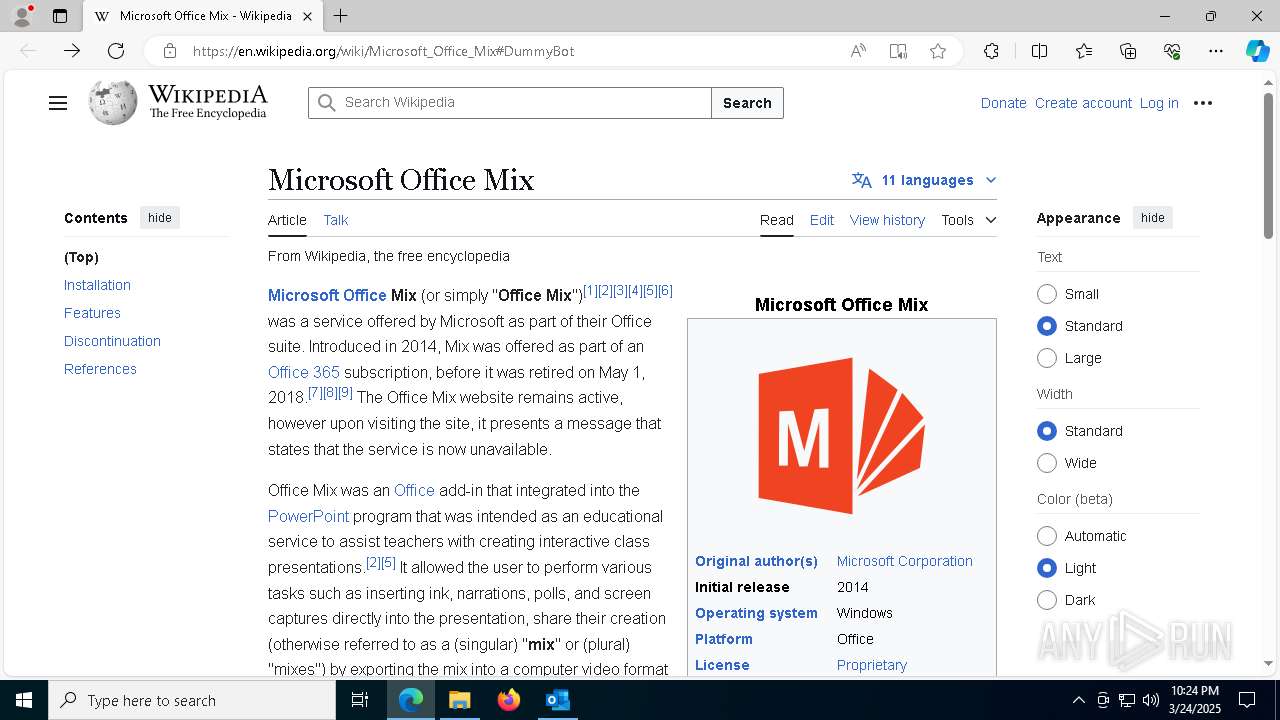Select Light color mode

coord(1047,568)
